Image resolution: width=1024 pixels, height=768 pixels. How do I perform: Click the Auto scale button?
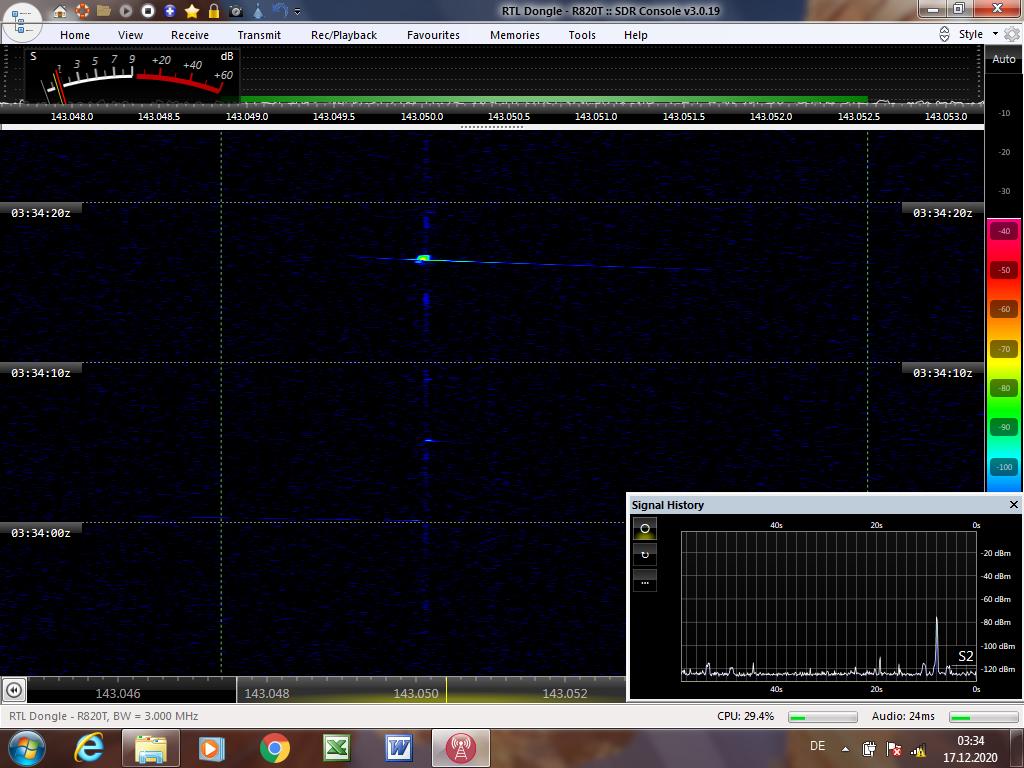coord(1004,59)
